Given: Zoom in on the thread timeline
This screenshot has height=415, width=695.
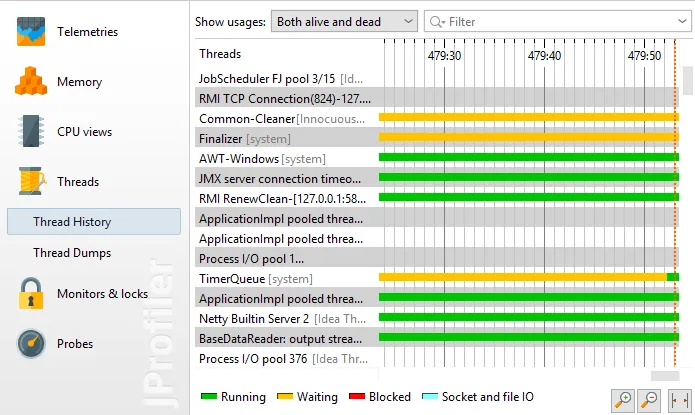Looking at the screenshot, I should point(623,400).
